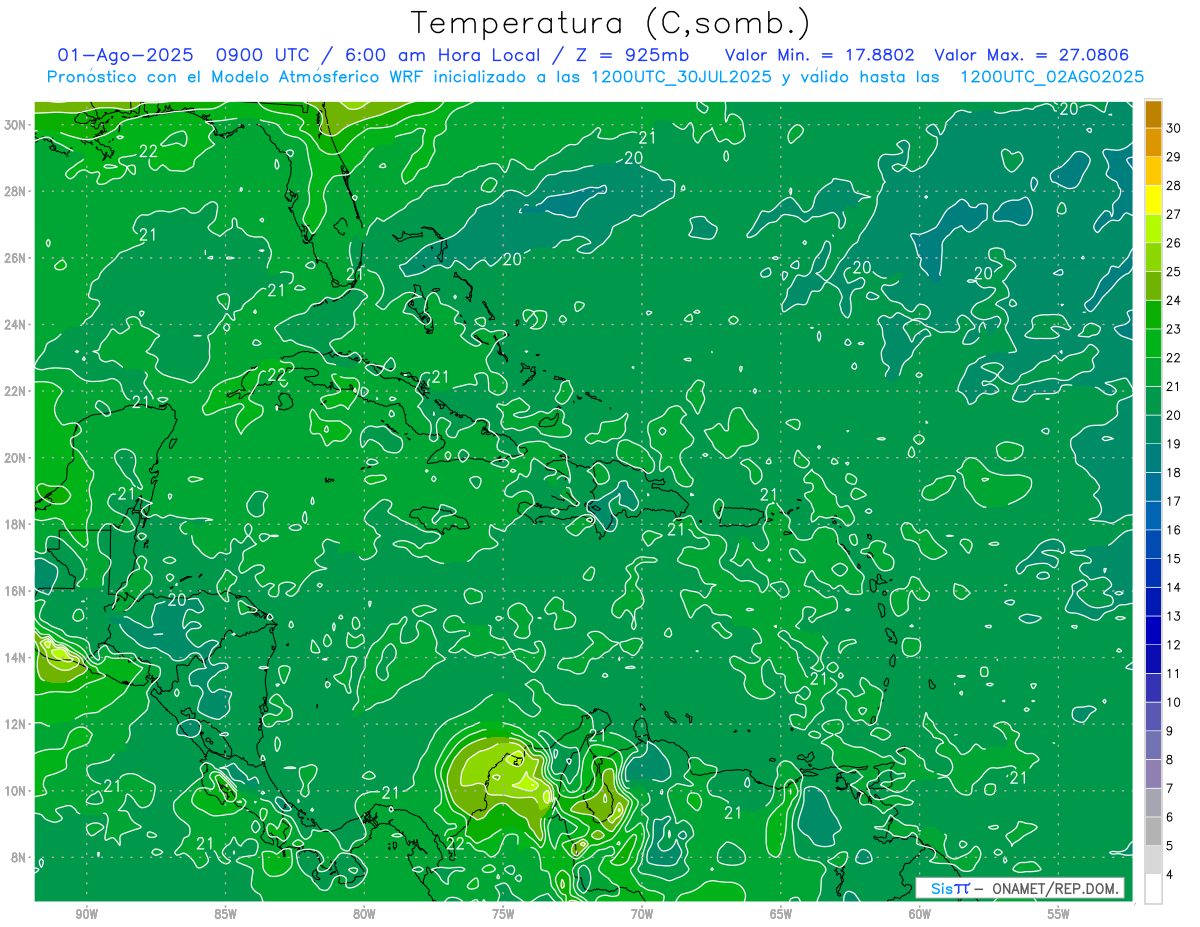Click the bright yellow color bar swatch
The width and height of the screenshot is (1200, 927).
[x=1153, y=200]
